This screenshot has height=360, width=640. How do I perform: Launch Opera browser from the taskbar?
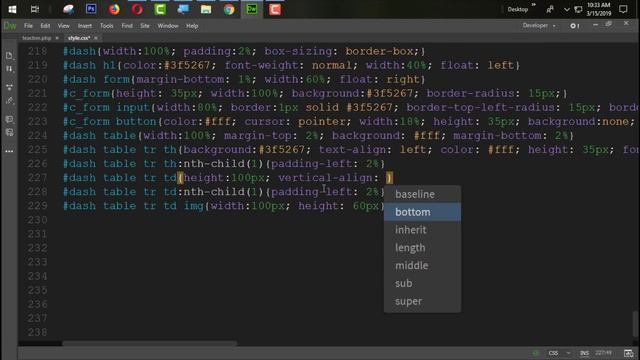tap(137, 9)
